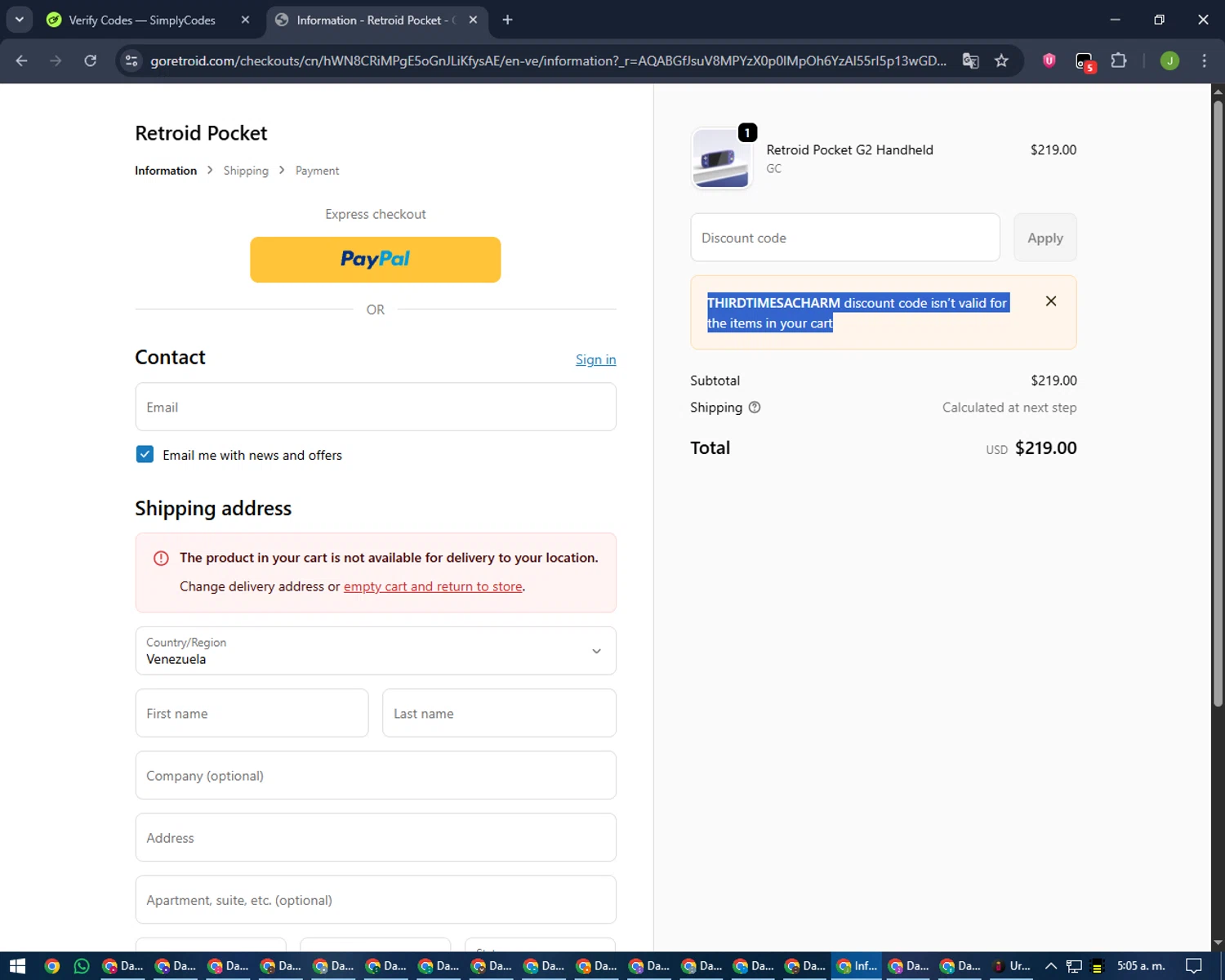The height and width of the screenshot is (980, 1225).
Task: View site information icon in address bar
Action: (131, 60)
